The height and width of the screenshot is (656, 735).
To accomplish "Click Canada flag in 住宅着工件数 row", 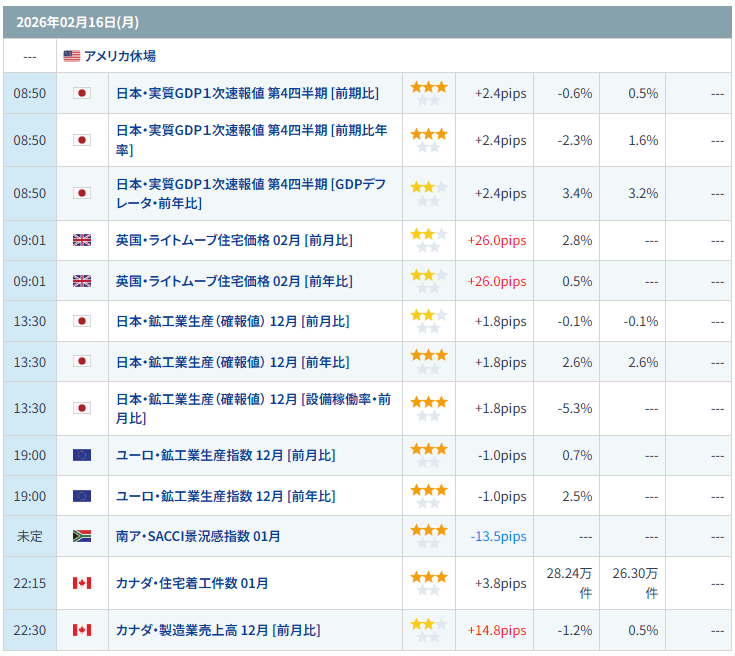I will coord(82,583).
